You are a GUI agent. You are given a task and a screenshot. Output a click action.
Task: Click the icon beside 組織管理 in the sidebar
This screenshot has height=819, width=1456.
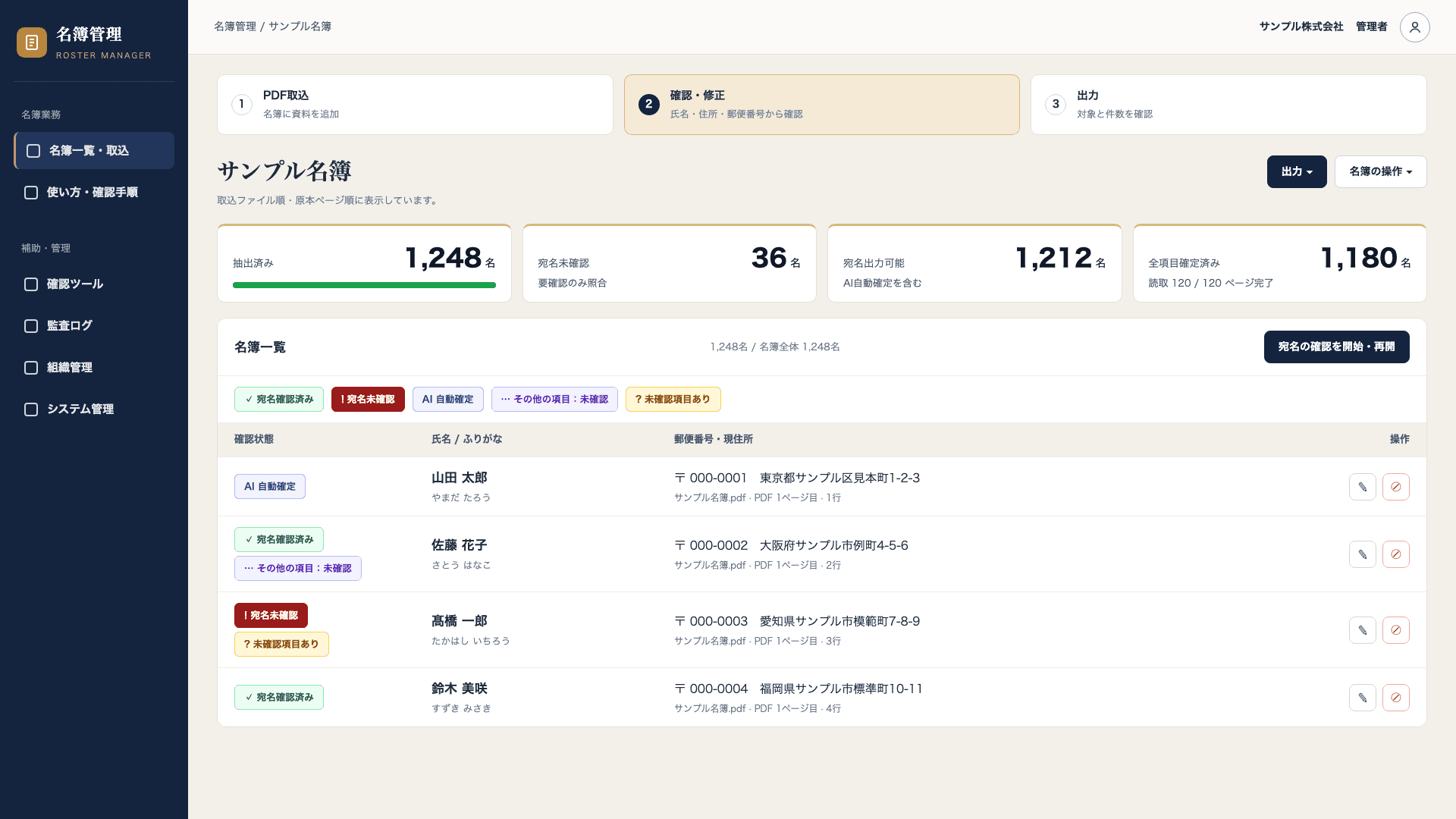(31, 368)
